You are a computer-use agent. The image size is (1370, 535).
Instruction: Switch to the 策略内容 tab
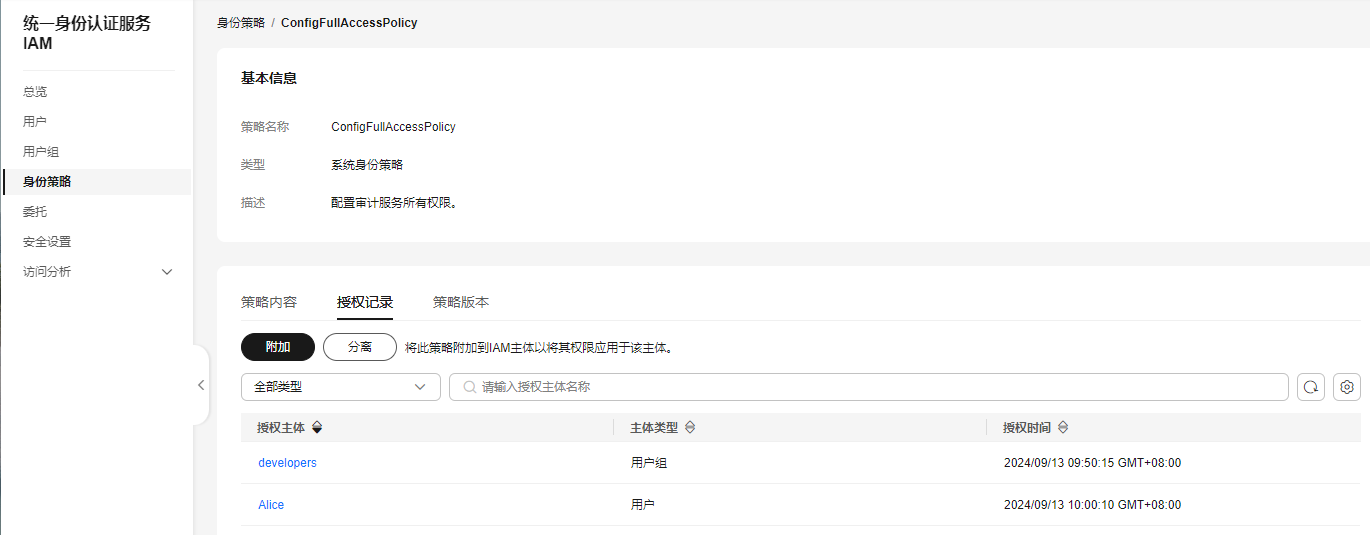pos(269,302)
